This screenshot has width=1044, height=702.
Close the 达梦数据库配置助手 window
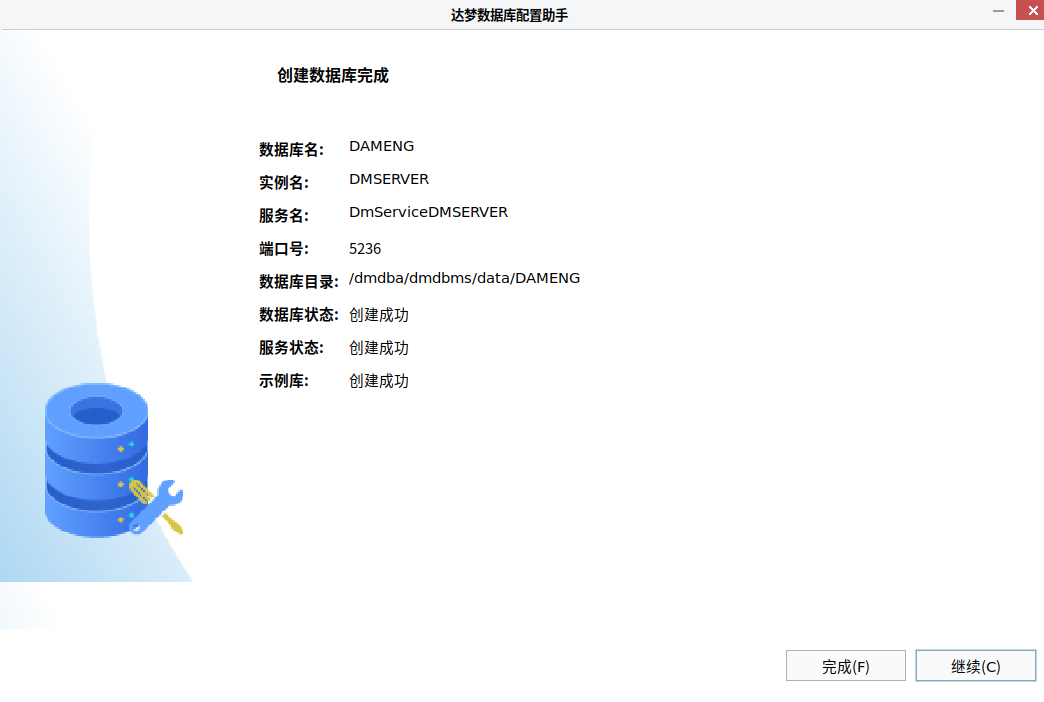pos(1030,10)
